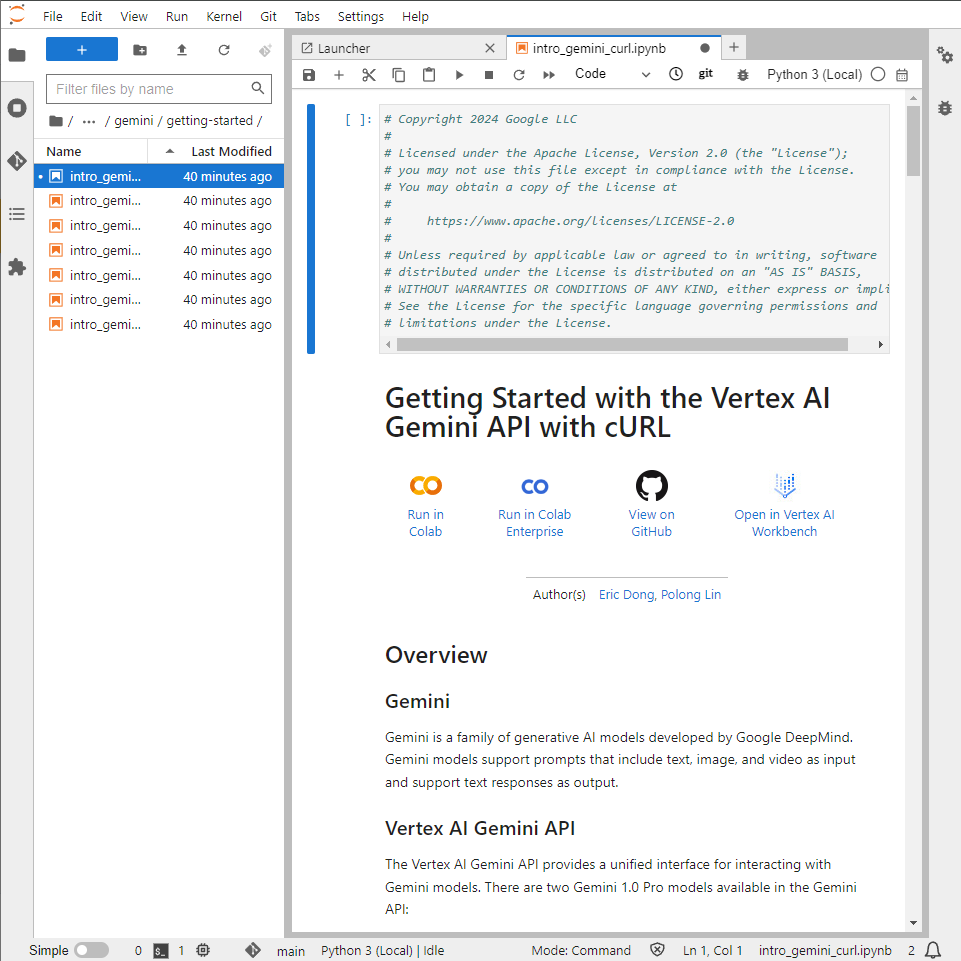Focus the Filter files by name field

159,89
